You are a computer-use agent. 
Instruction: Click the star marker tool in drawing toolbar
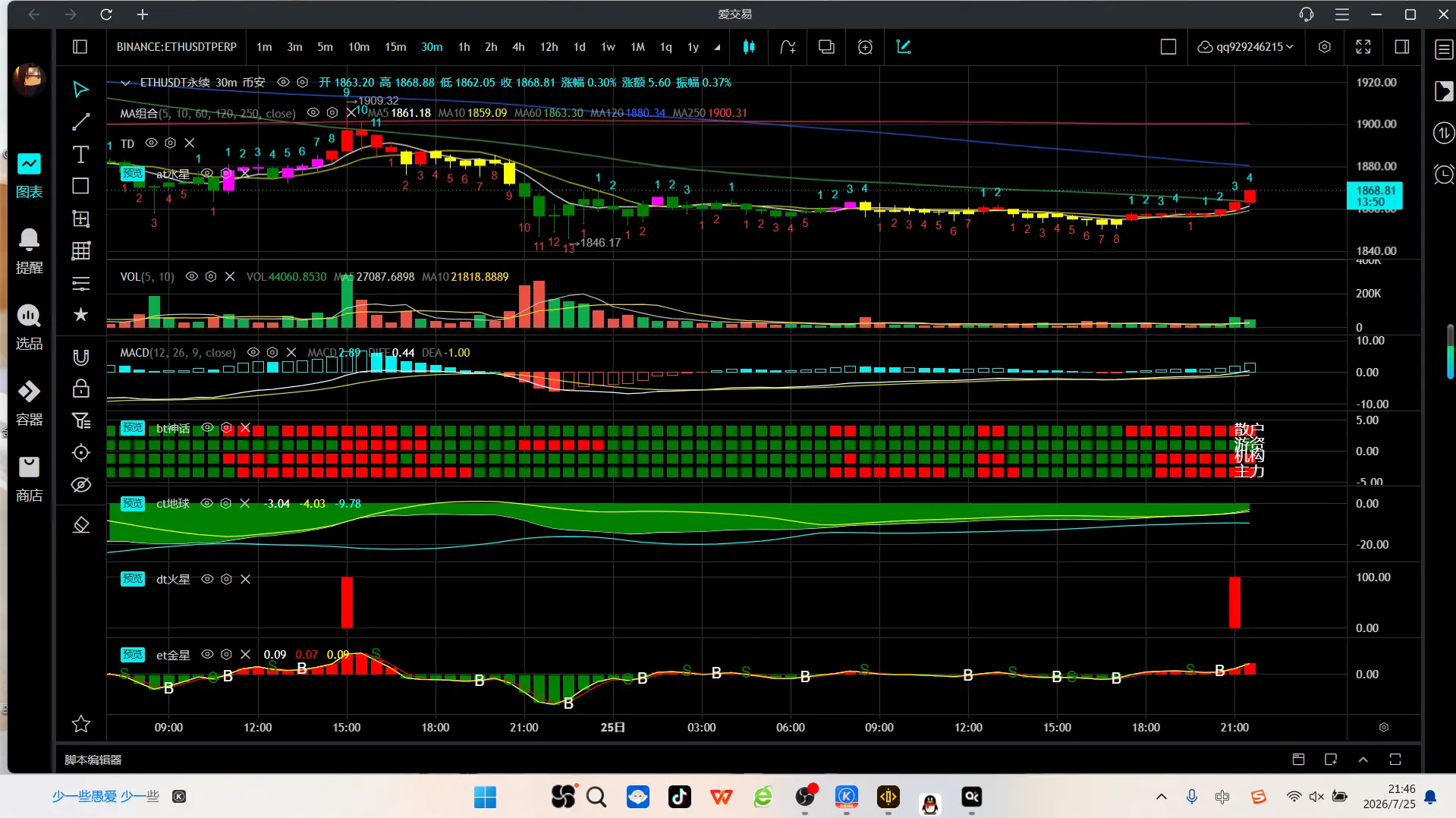[80, 315]
